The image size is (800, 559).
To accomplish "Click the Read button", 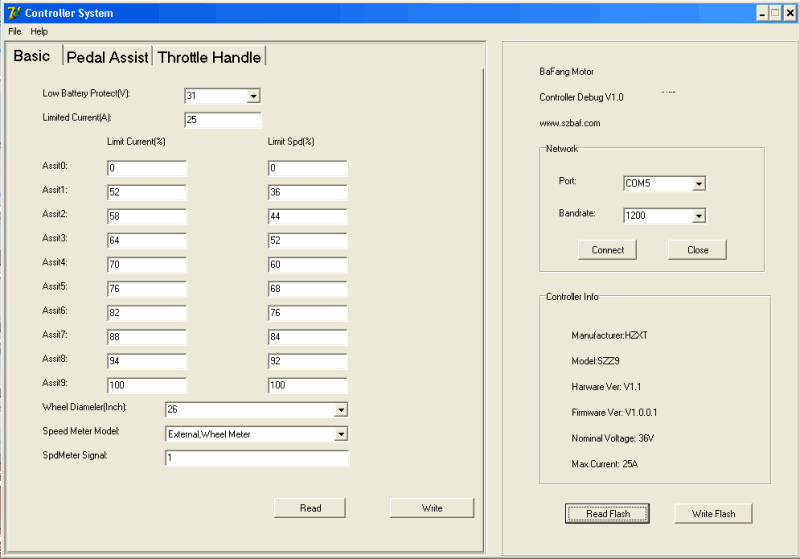I will (310, 508).
